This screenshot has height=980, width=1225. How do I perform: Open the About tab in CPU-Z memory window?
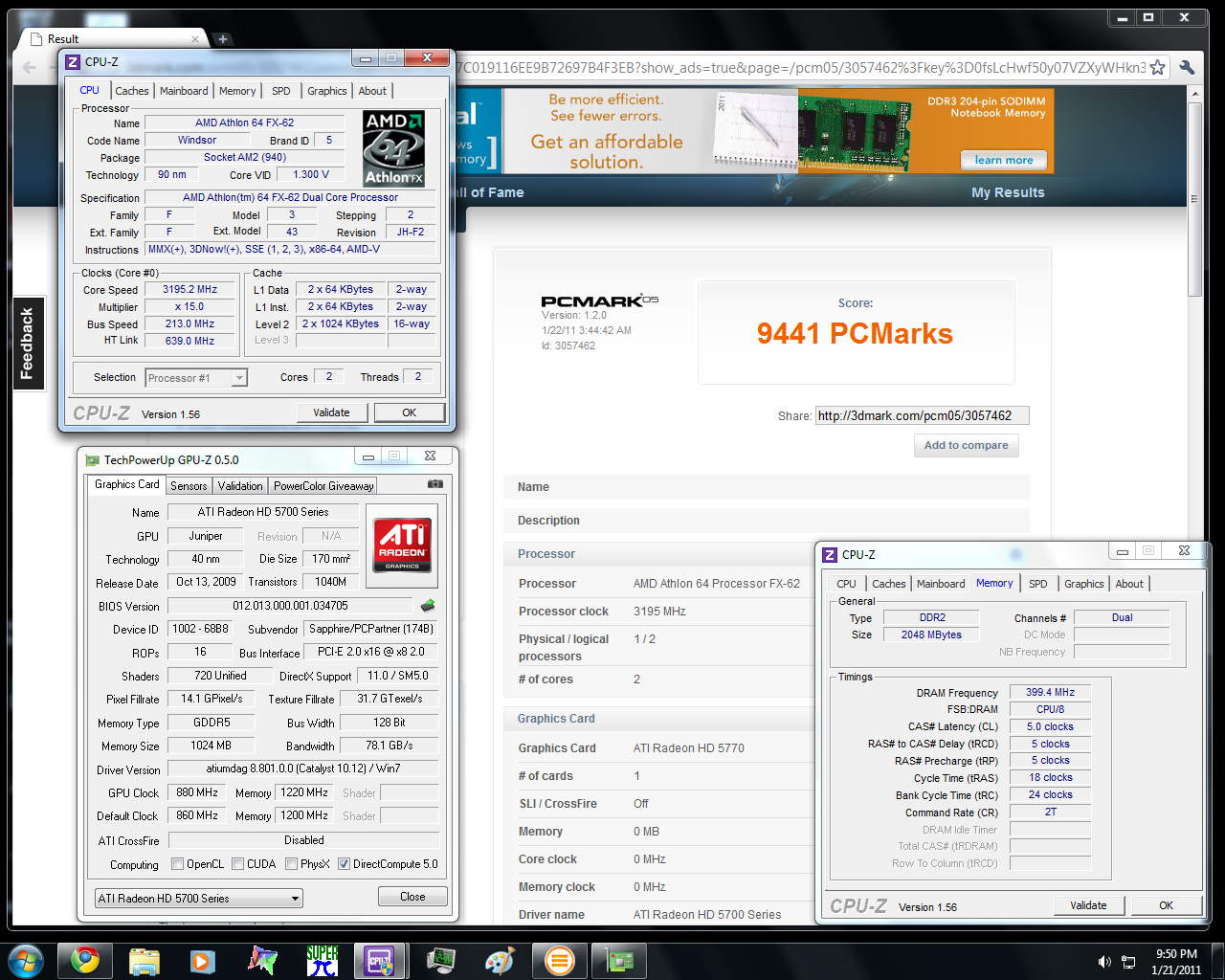1129,584
